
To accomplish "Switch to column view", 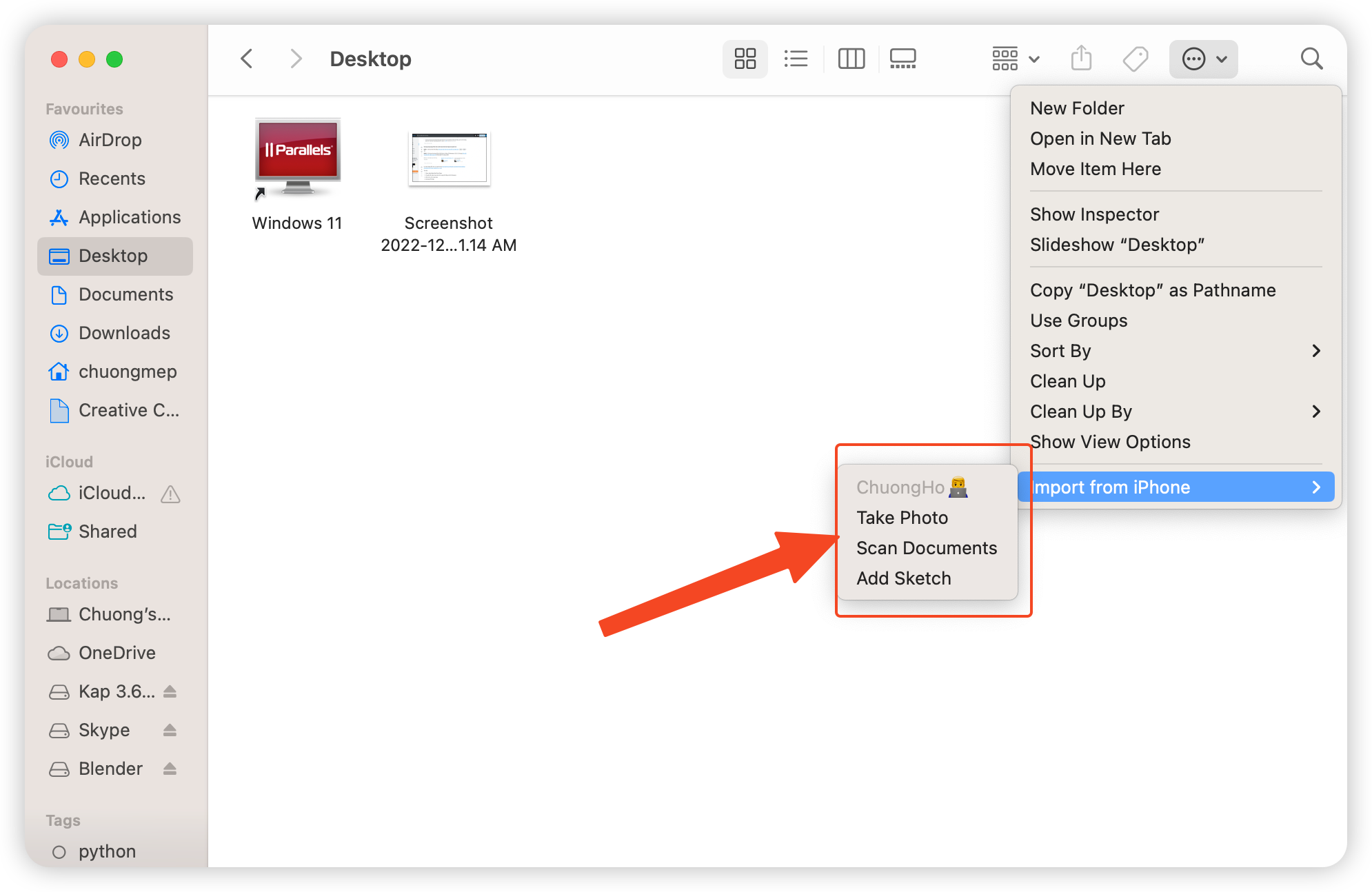I will point(851,59).
